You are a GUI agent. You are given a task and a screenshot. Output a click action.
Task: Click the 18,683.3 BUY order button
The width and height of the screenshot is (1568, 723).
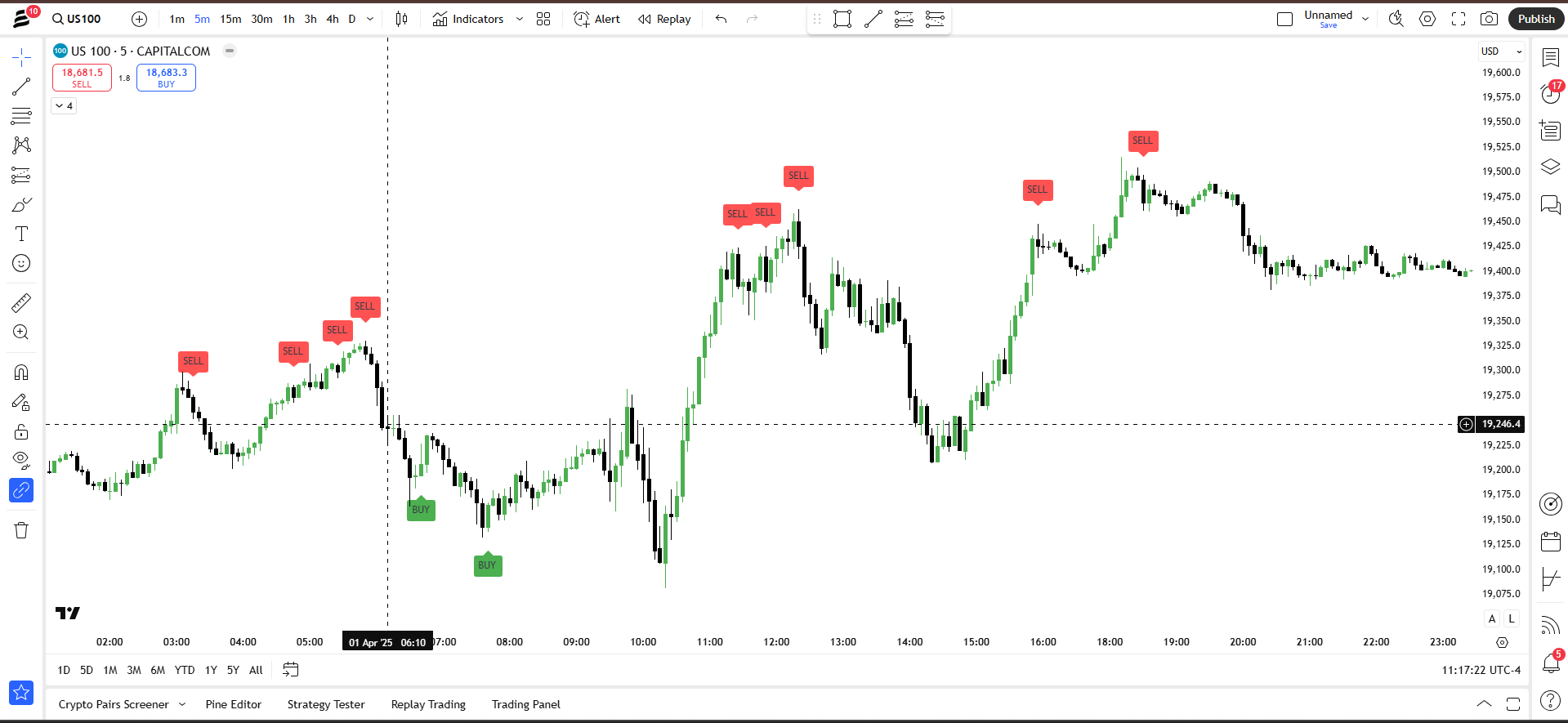pyautogui.click(x=166, y=78)
